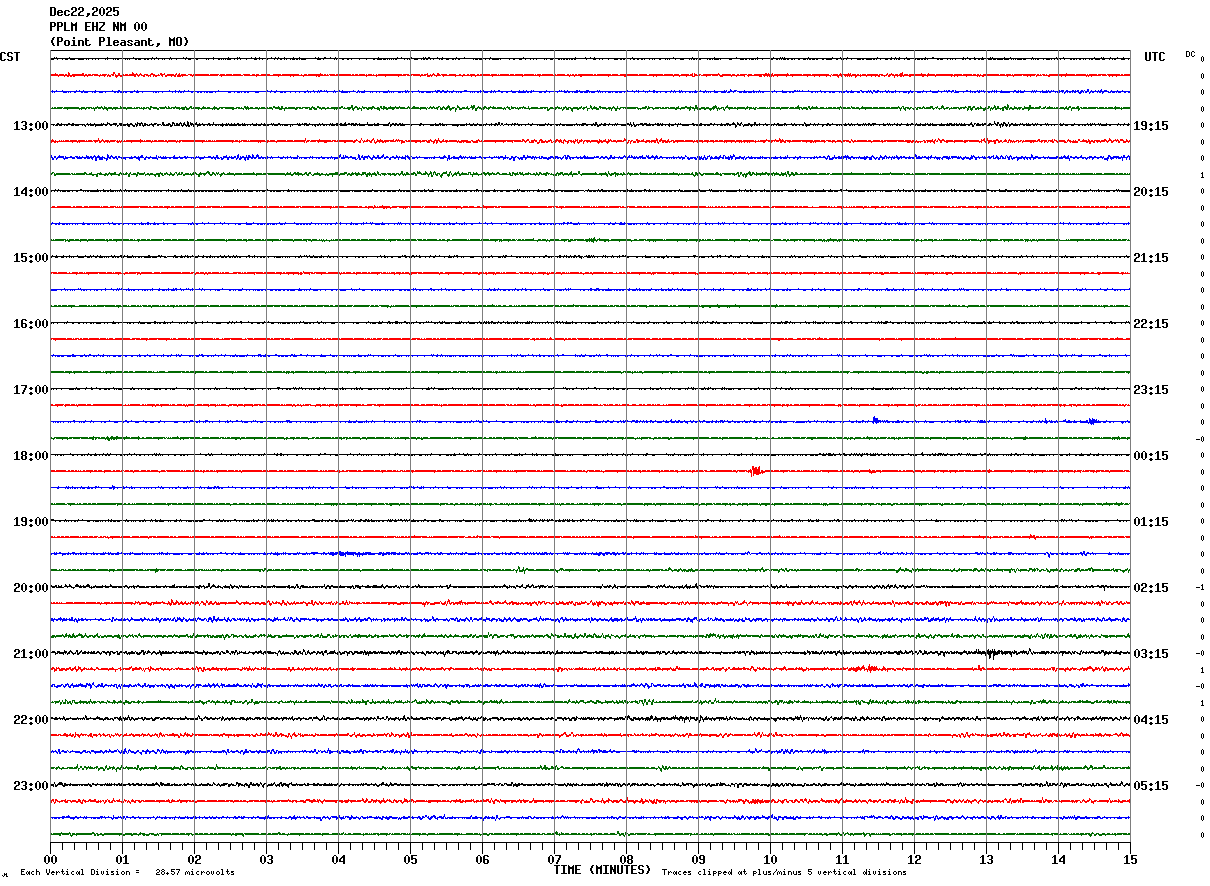Click the 01:15 UTC time label
This screenshot has width=1210, height=886.
coord(1151,522)
